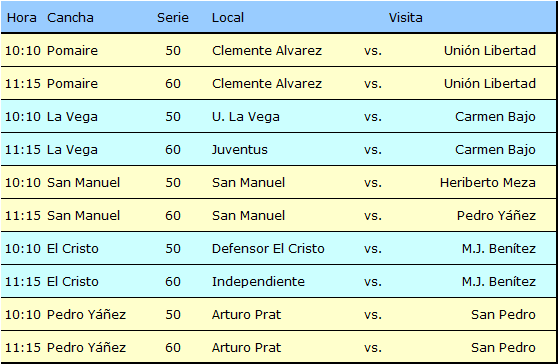Select Clemente Alvarez in the 10:10 Pomaire row
The height and width of the screenshot is (364, 558).
[x=267, y=51]
